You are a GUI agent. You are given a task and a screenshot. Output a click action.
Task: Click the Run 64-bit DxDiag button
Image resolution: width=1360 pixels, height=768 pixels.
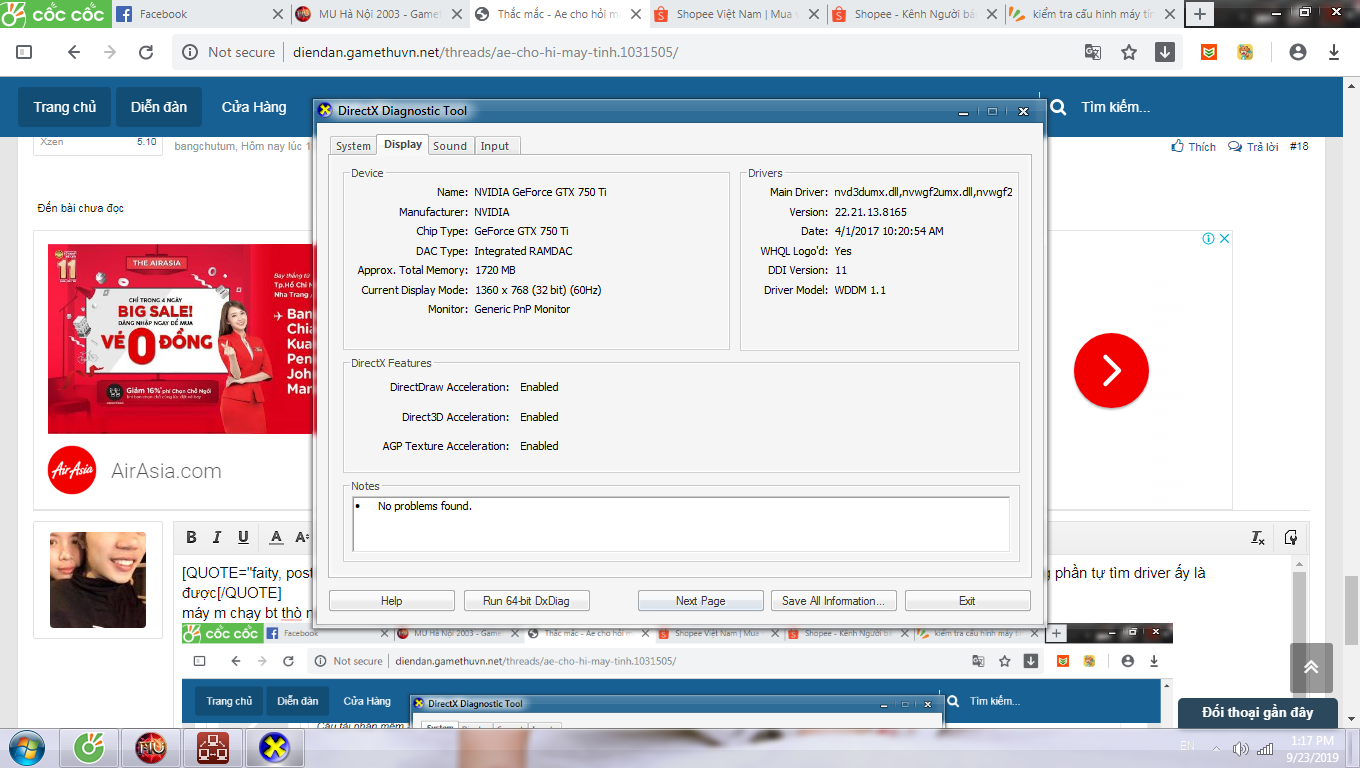coord(526,601)
